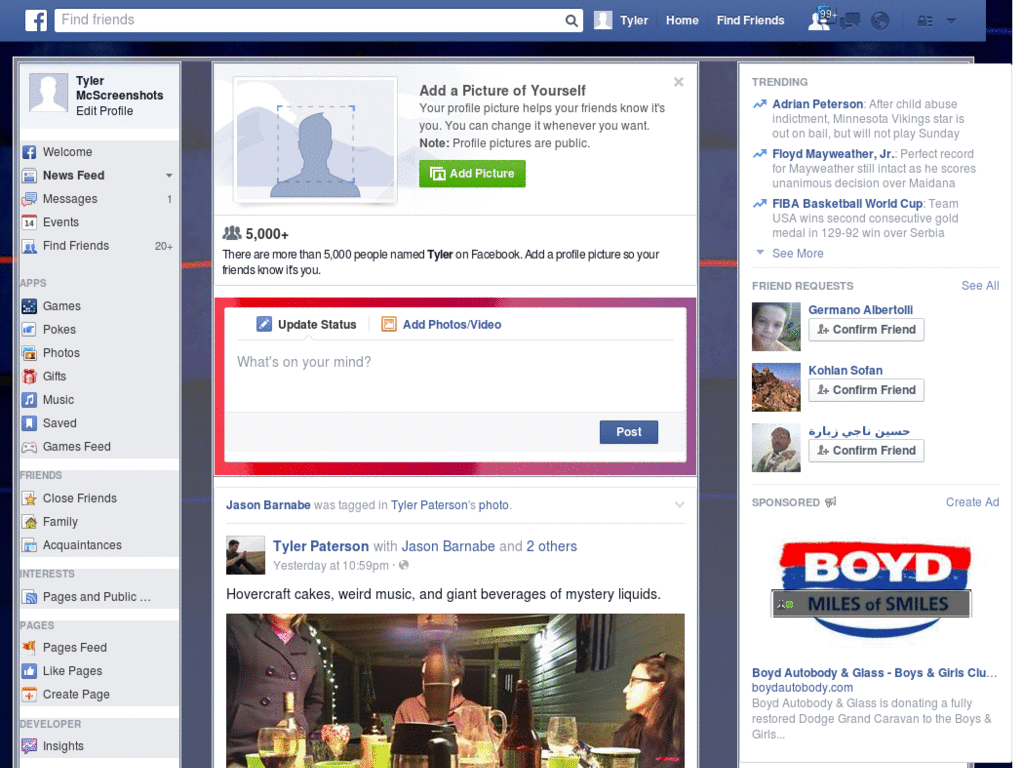
Task: Click the sponsored megaphone icon
Action: pyautogui.click(x=831, y=502)
